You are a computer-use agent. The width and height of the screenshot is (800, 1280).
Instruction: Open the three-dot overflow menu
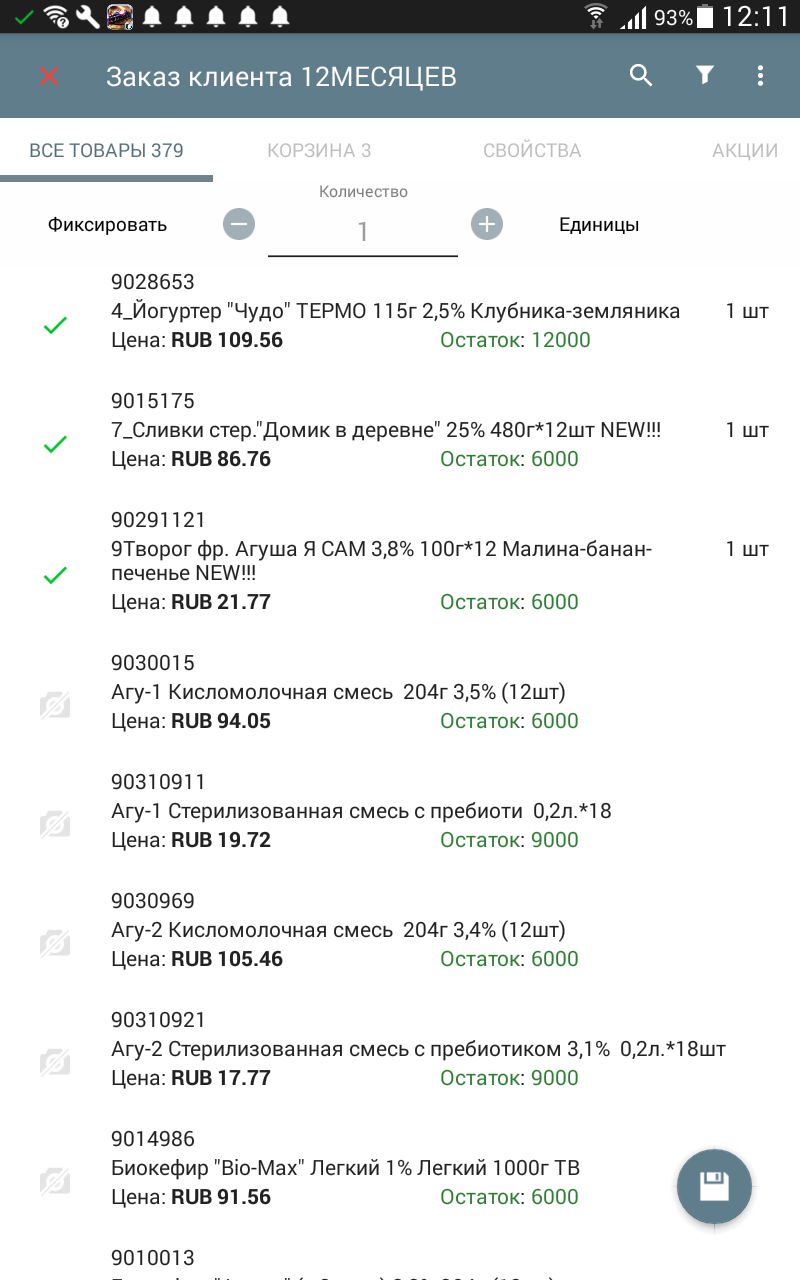coord(761,75)
